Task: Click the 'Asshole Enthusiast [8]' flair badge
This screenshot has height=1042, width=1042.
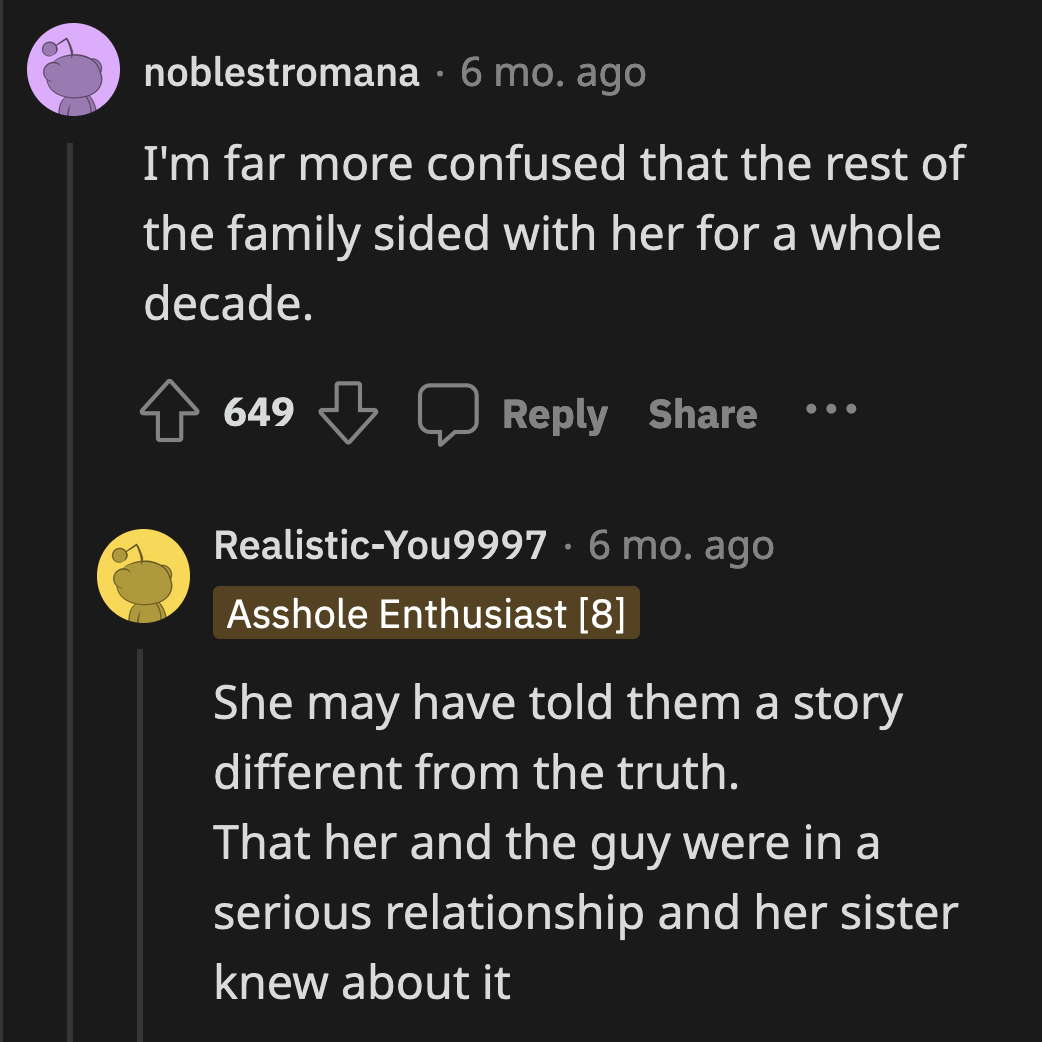Action: (427, 613)
